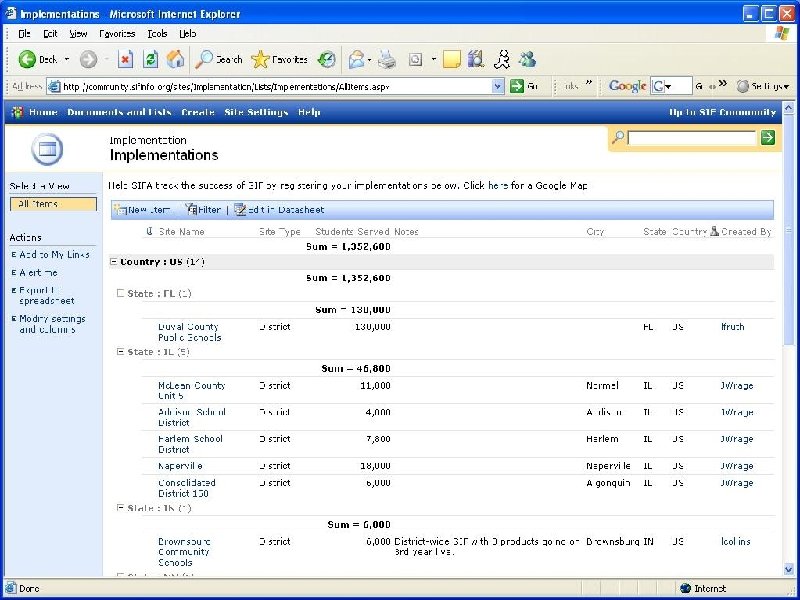
Task: Click the Edit toolbar icon beside printer
Action: [x=415, y=60]
